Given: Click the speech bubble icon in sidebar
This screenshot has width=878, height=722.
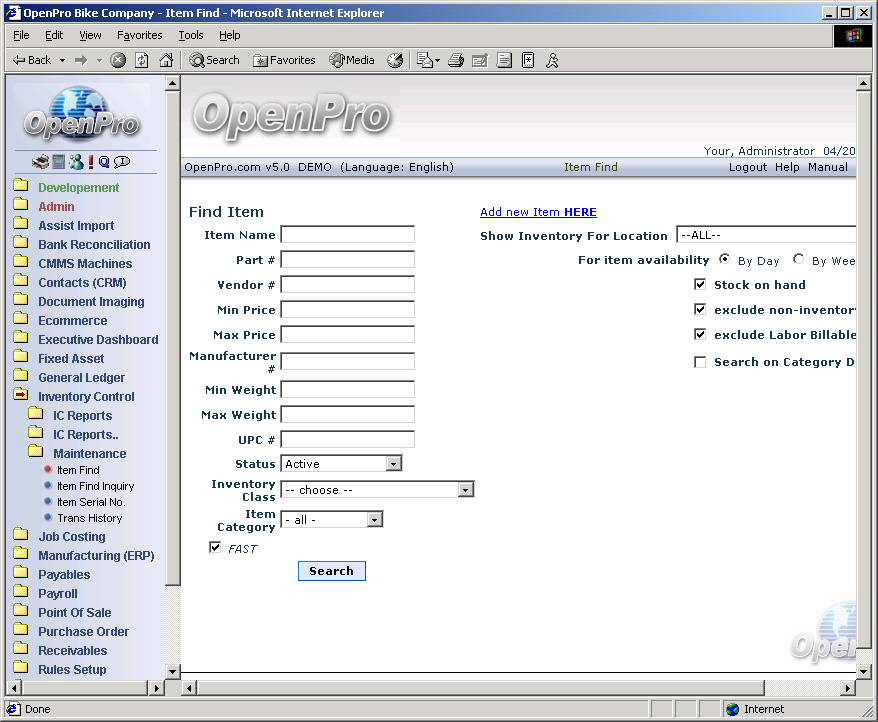Looking at the screenshot, I should tap(122, 162).
